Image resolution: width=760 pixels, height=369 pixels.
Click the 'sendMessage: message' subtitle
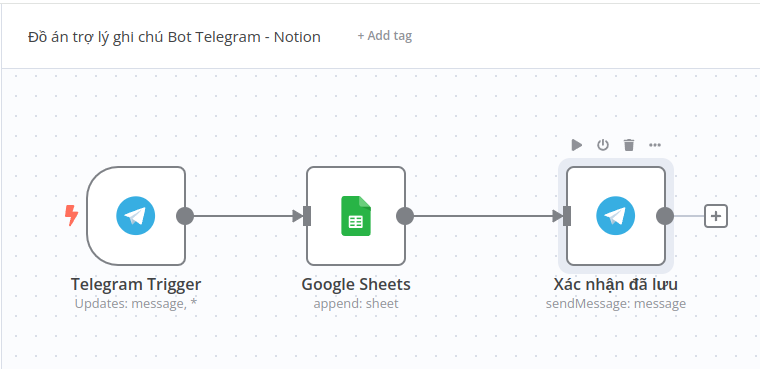pos(616,304)
